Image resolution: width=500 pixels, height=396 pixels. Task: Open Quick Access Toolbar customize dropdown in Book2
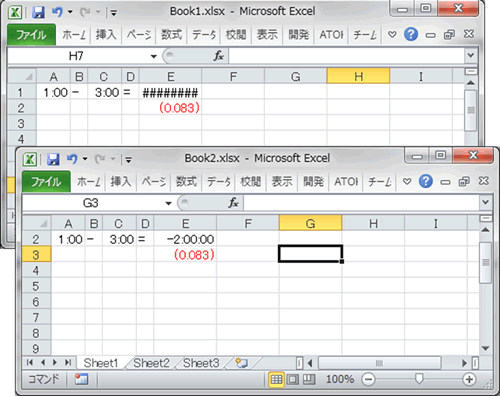click(x=128, y=160)
